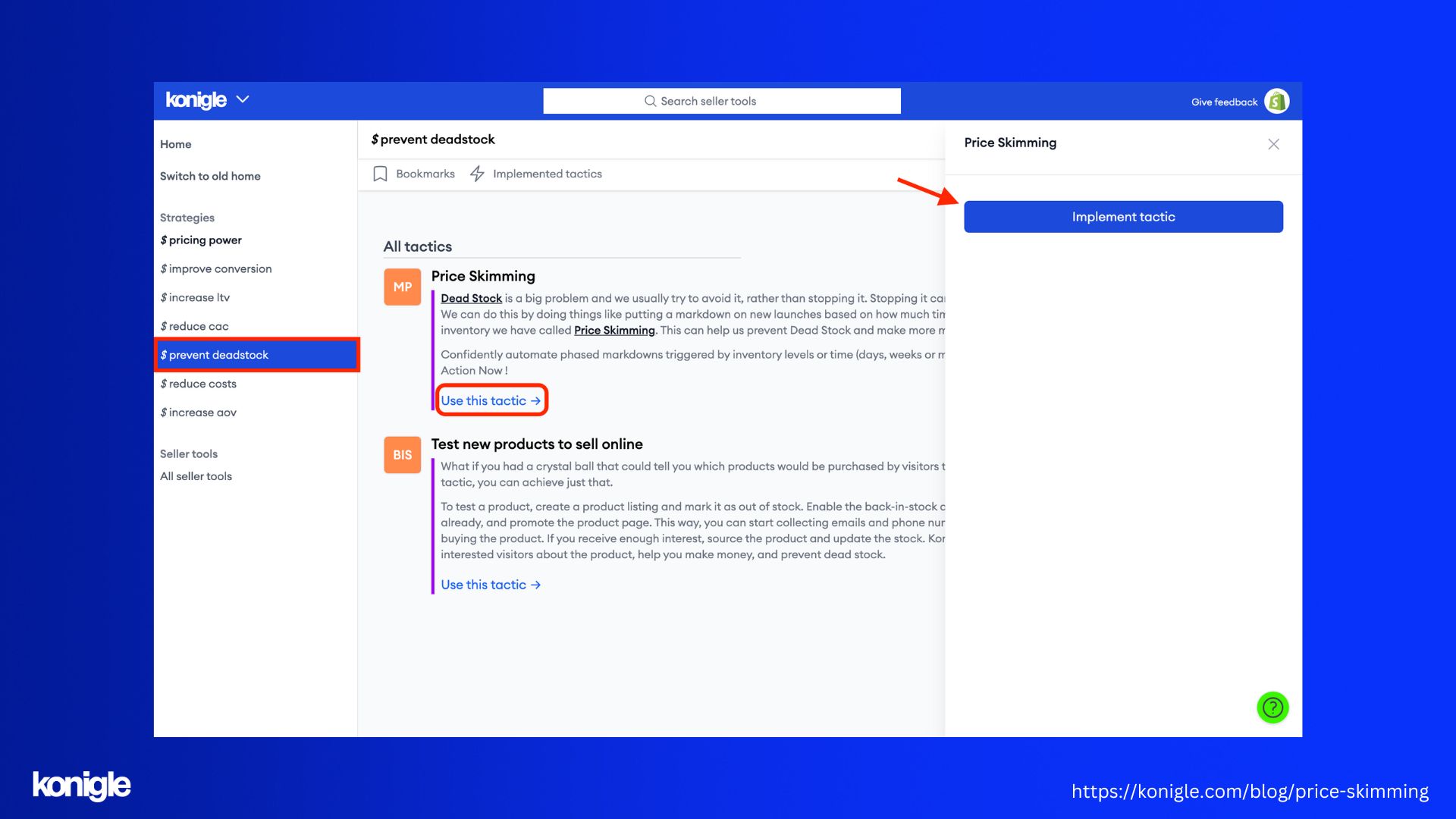Click the All seller tools link
The image size is (1456, 819).
(196, 476)
